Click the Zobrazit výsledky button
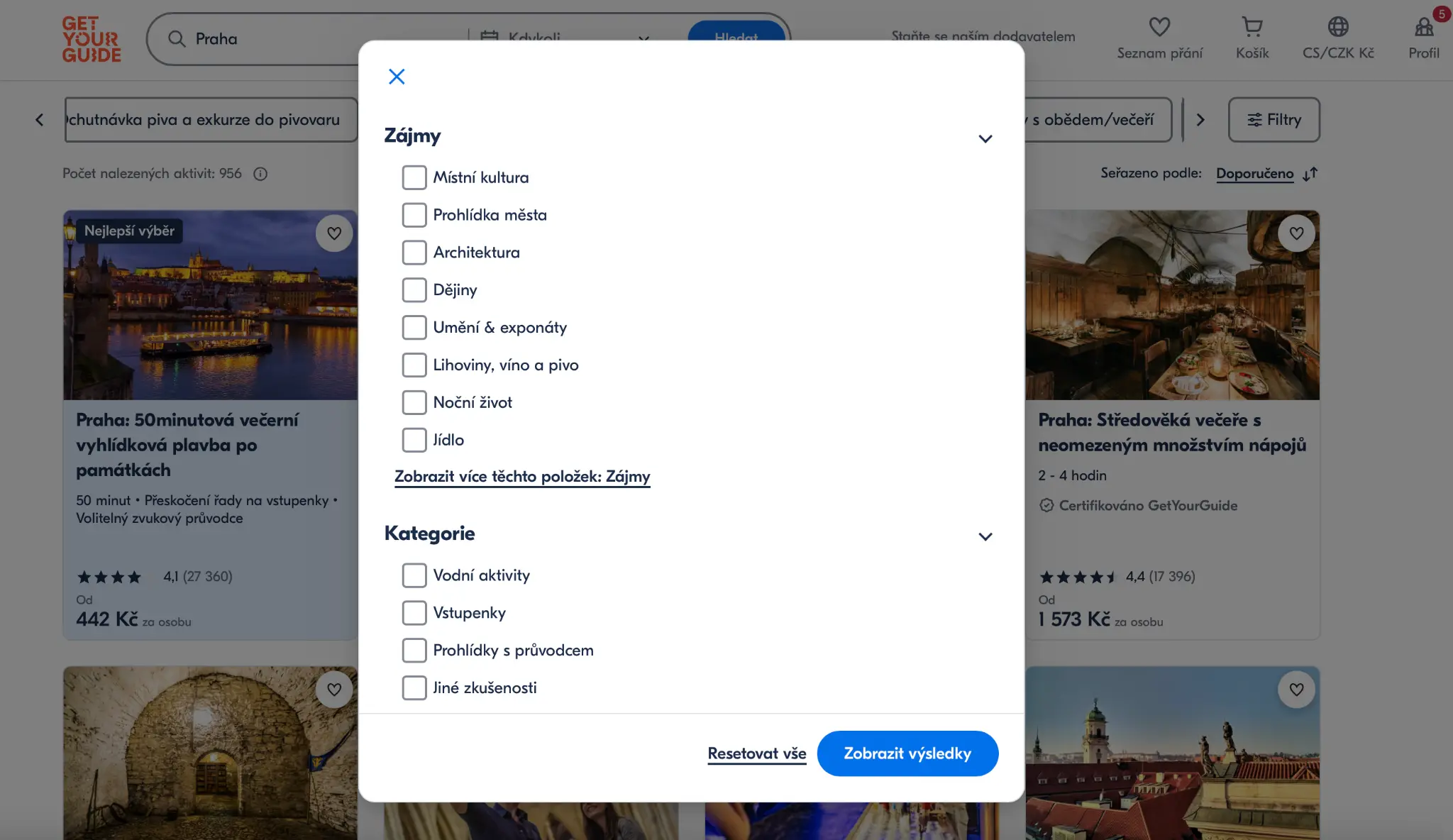1453x840 pixels. tap(907, 753)
